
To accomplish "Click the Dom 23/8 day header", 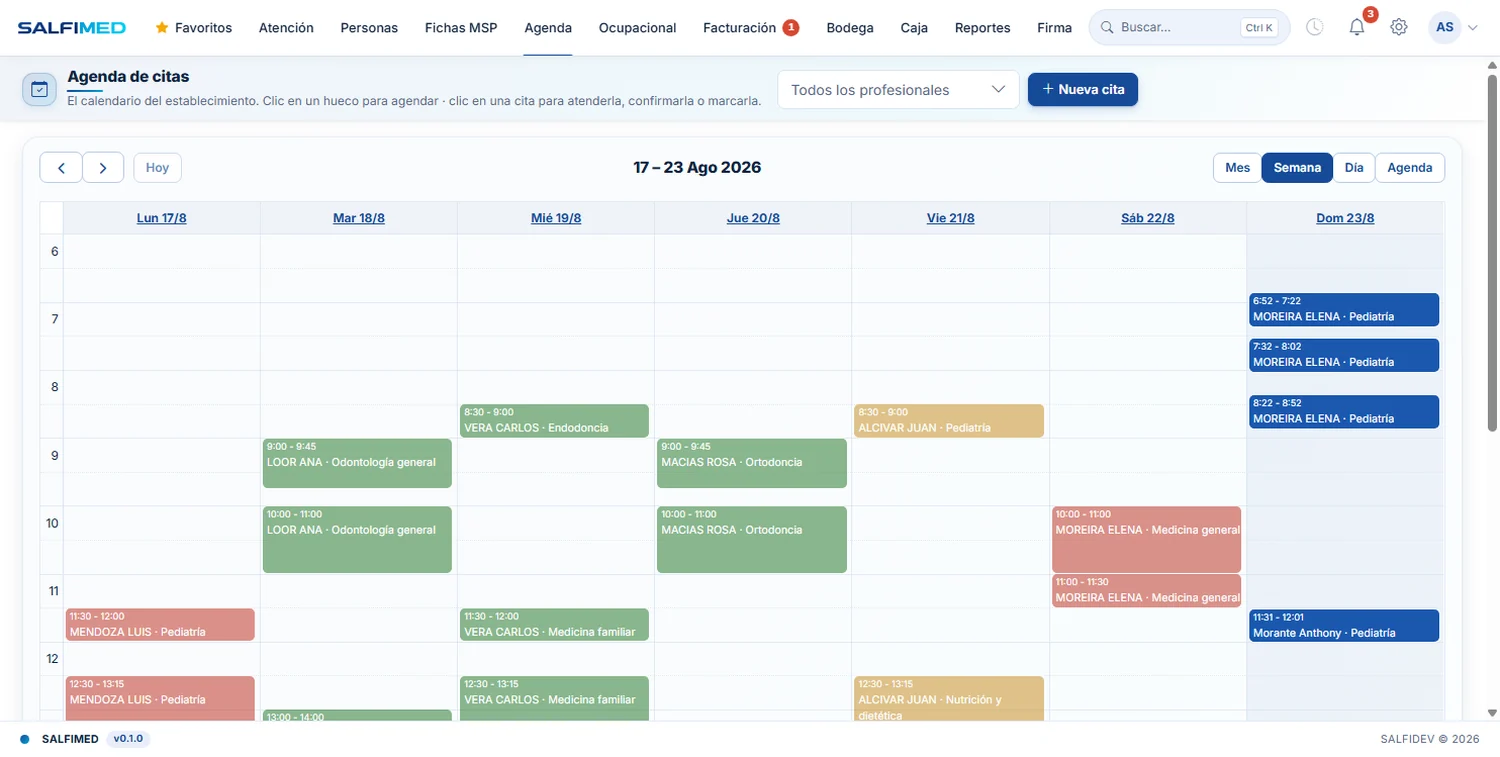I will point(1345,218).
